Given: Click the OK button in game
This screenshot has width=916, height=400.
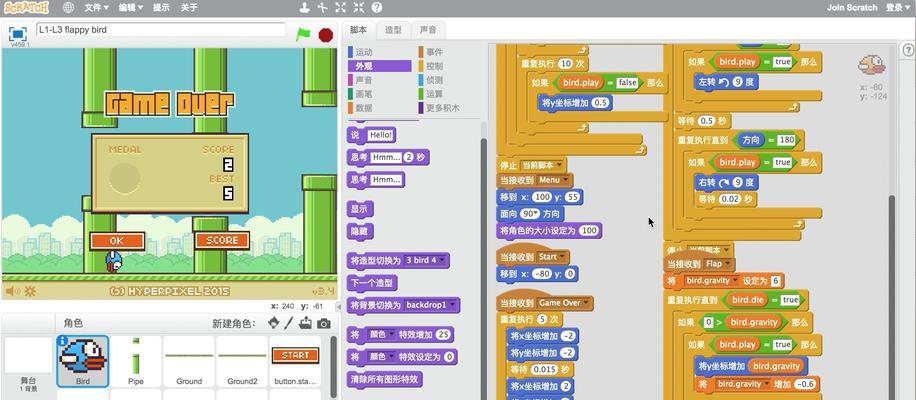Looking at the screenshot, I should pos(117,241).
